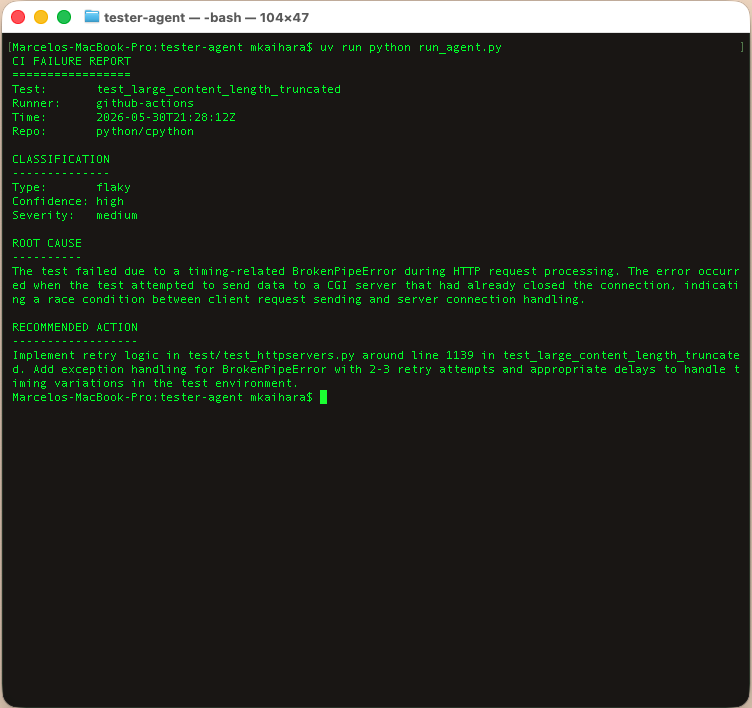752x708 pixels.
Task: Click the green zoom window button
Action: point(64,17)
